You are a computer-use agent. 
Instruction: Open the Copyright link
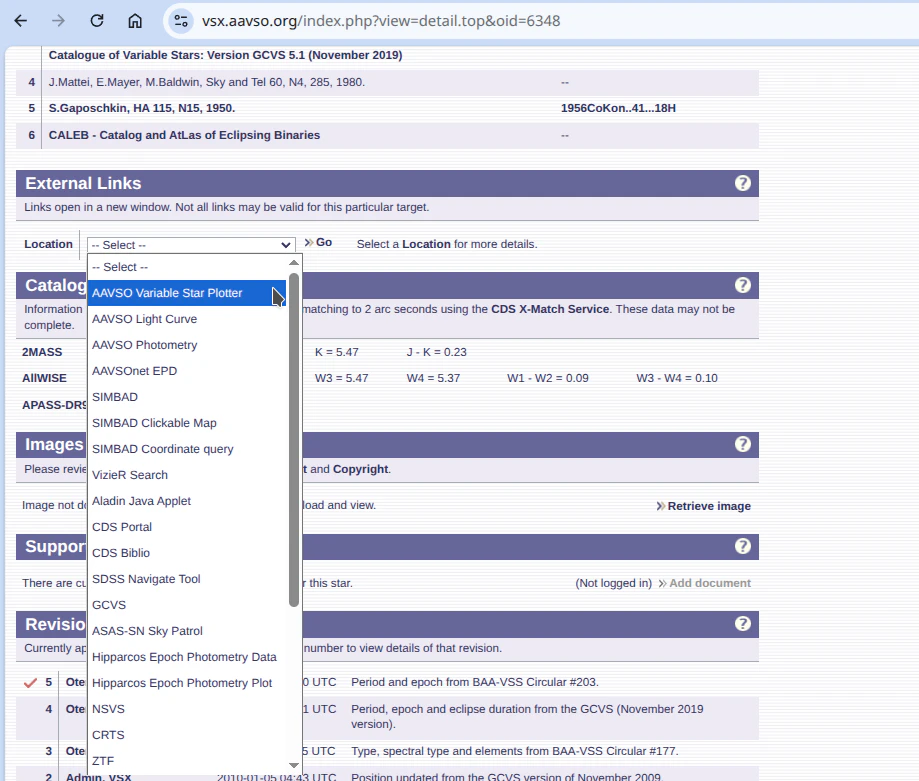[x=360, y=469]
